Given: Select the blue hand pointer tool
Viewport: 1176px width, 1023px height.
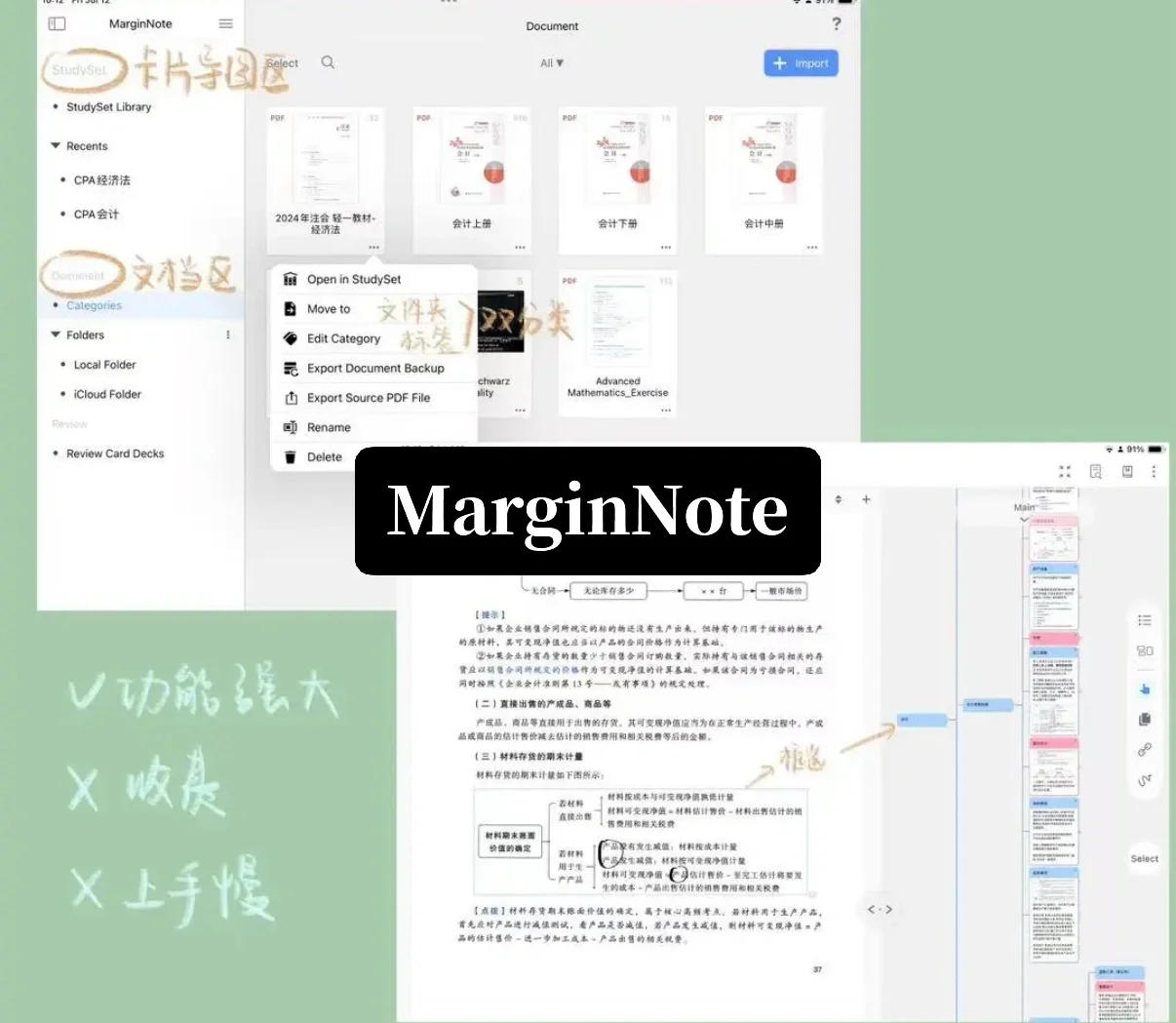Looking at the screenshot, I should point(1145,689).
